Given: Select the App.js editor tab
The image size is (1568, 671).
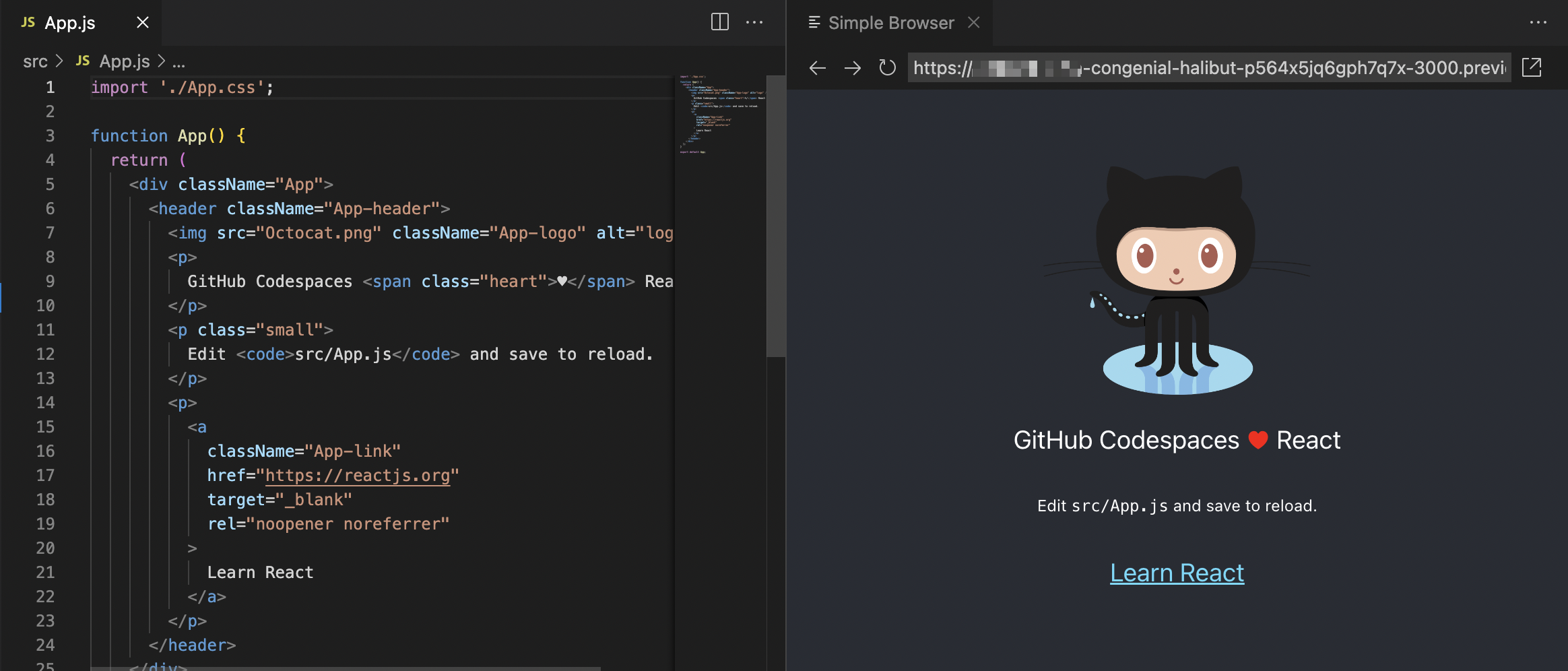Looking at the screenshot, I should tap(70, 23).
